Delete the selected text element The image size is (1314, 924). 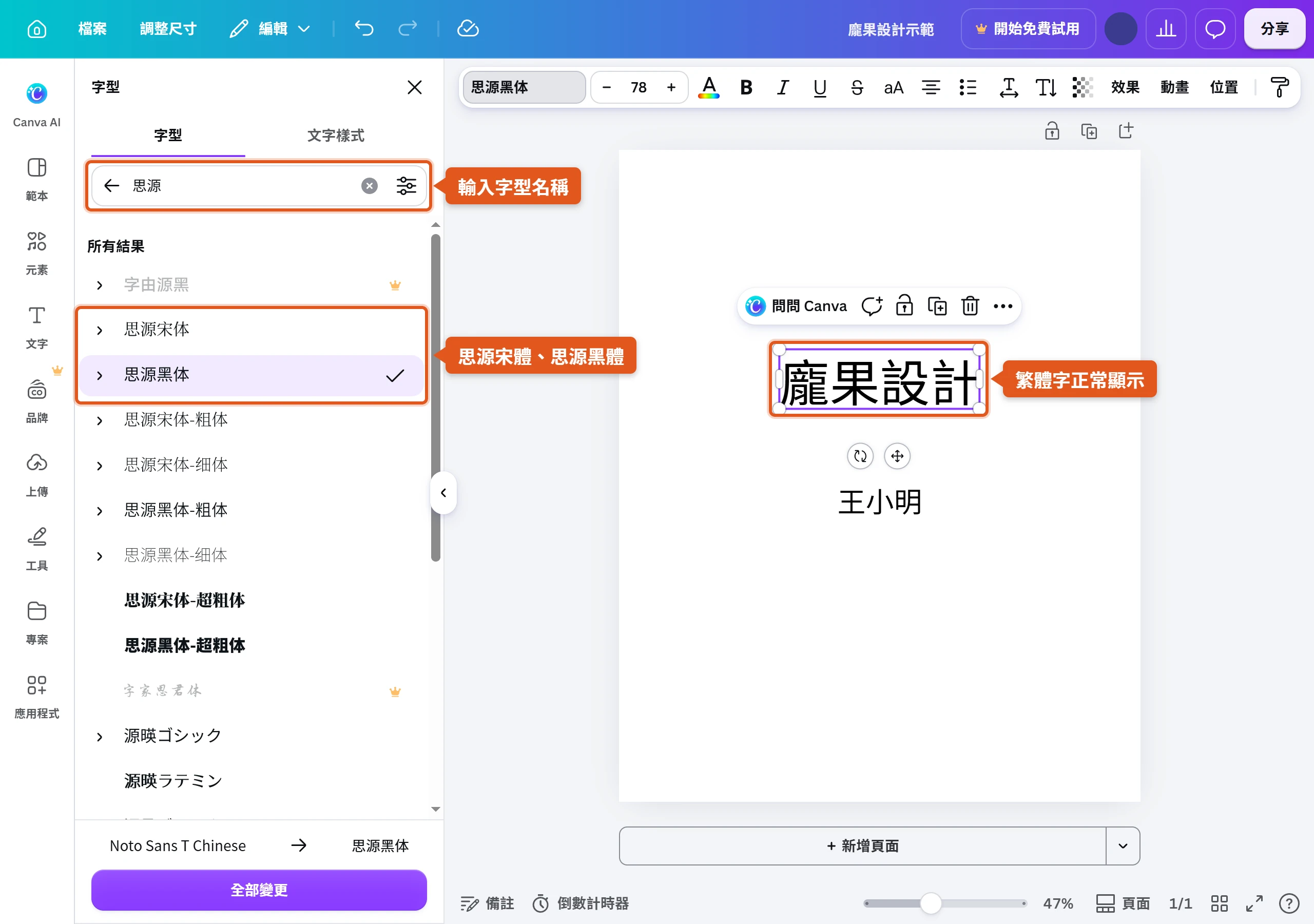(x=970, y=306)
